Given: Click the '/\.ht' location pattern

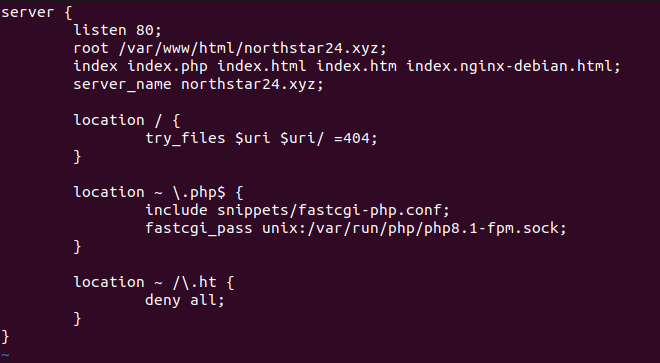Looking at the screenshot, I should (x=194, y=283).
